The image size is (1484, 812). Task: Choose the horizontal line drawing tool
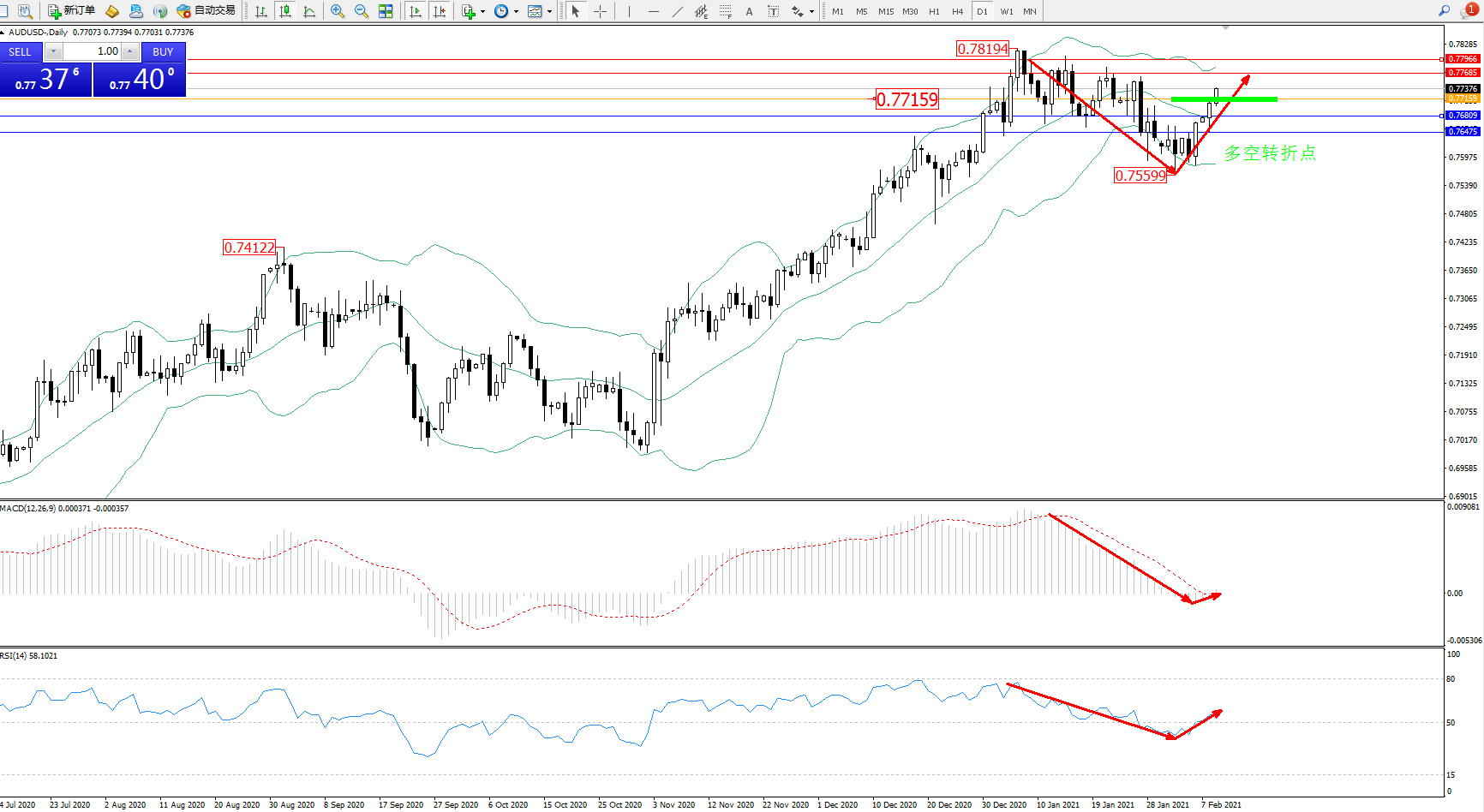(654, 11)
